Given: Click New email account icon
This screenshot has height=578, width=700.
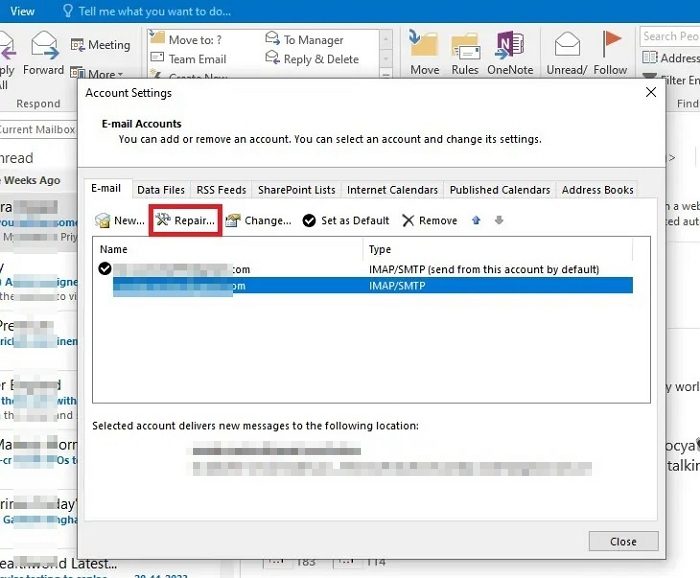Looking at the screenshot, I should (104, 220).
